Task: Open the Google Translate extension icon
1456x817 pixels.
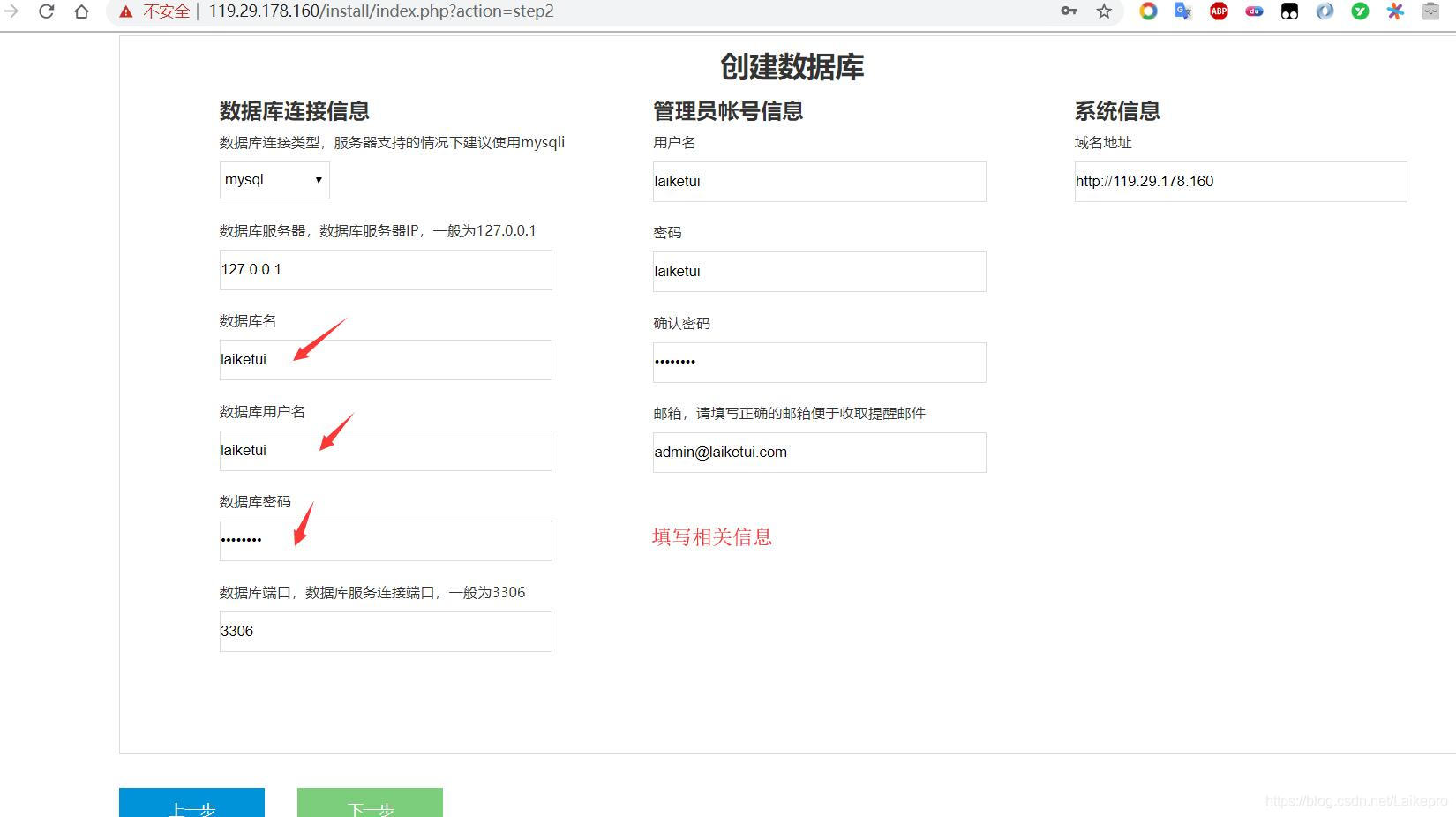Action: tap(1182, 11)
